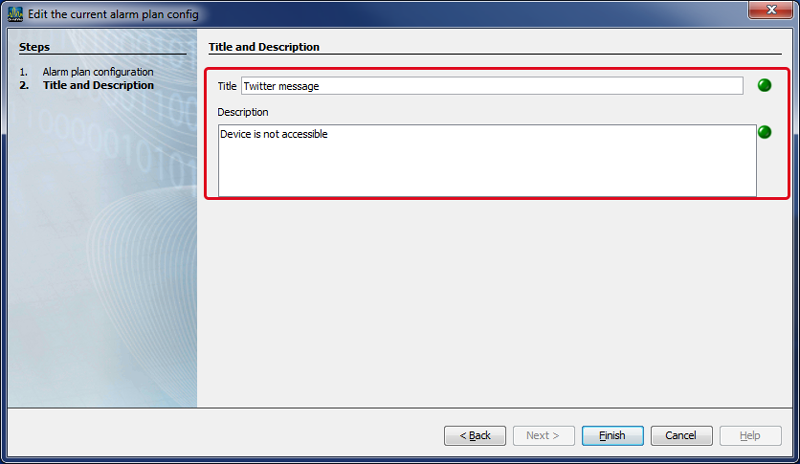Click the Title and Description panel heading

click(264, 47)
